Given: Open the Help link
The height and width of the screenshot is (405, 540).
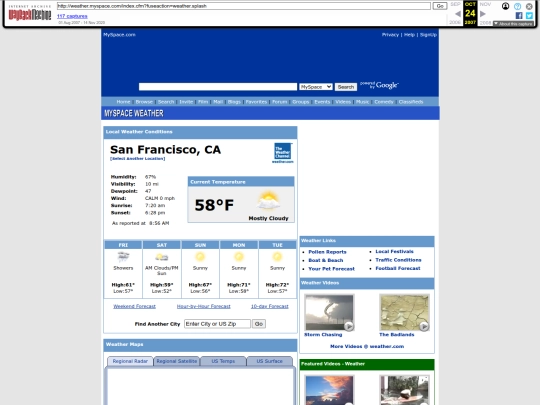Looking at the screenshot, I should click(x=409, y=34).
